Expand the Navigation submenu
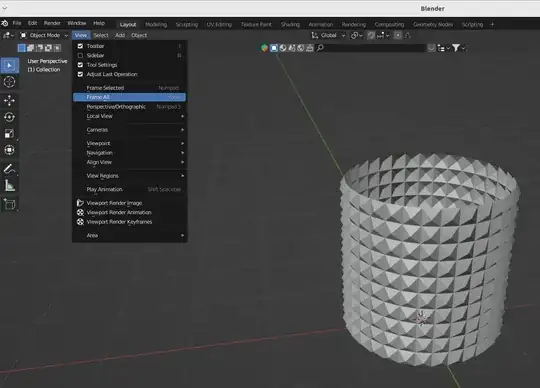The height and width of the screenshot is (388, 540). click(130, 153)
